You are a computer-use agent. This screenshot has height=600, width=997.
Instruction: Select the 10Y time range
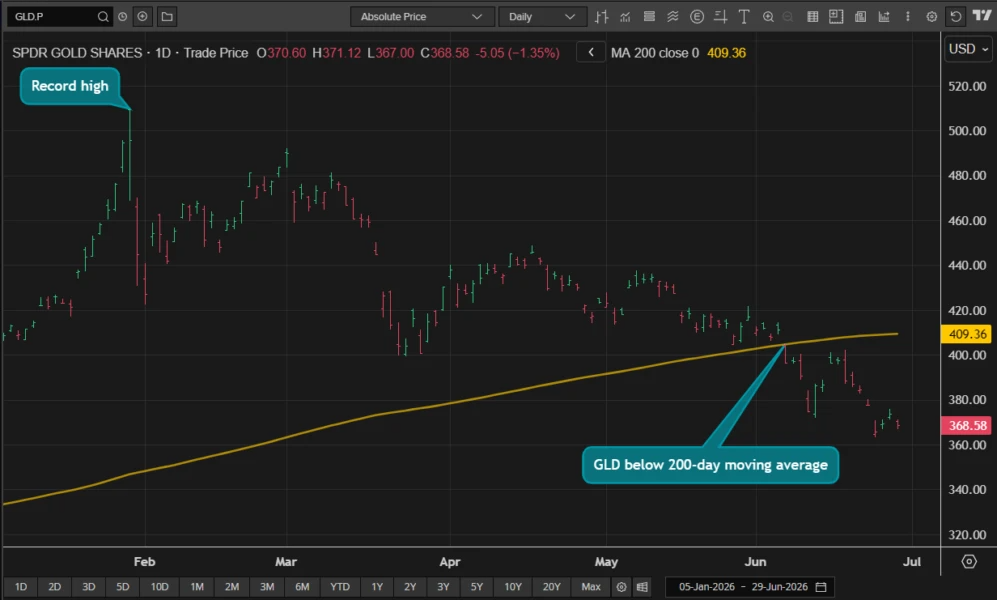click(513, 587)
